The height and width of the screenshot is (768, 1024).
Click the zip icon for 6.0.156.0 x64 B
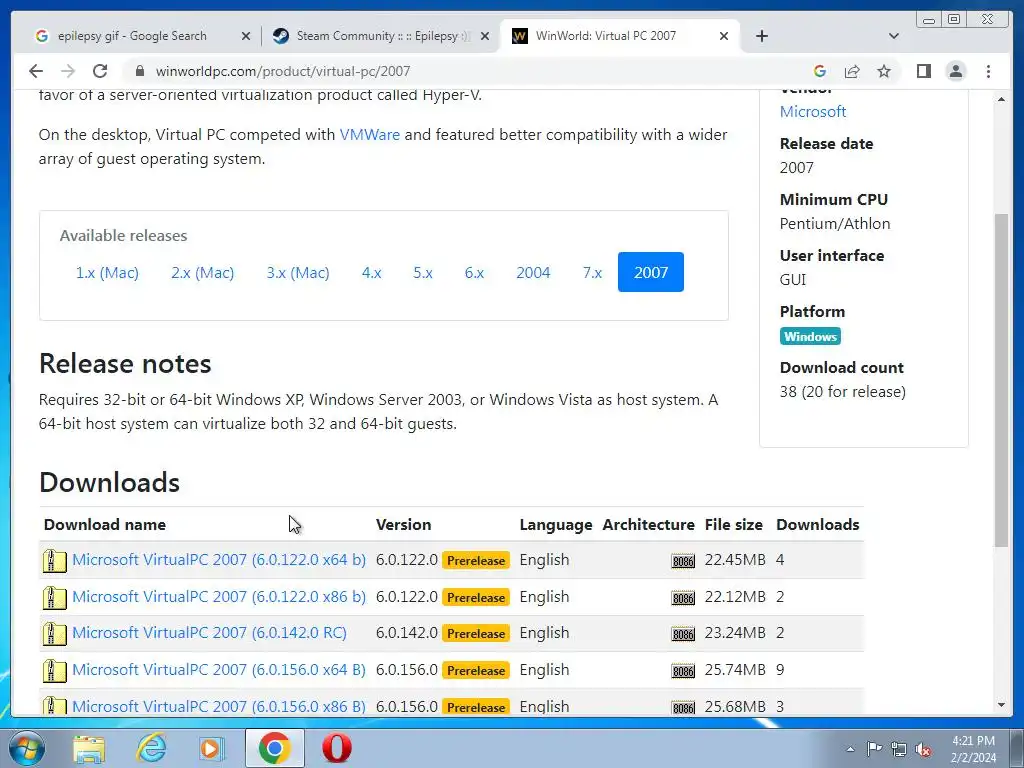[x=54, y=671]
